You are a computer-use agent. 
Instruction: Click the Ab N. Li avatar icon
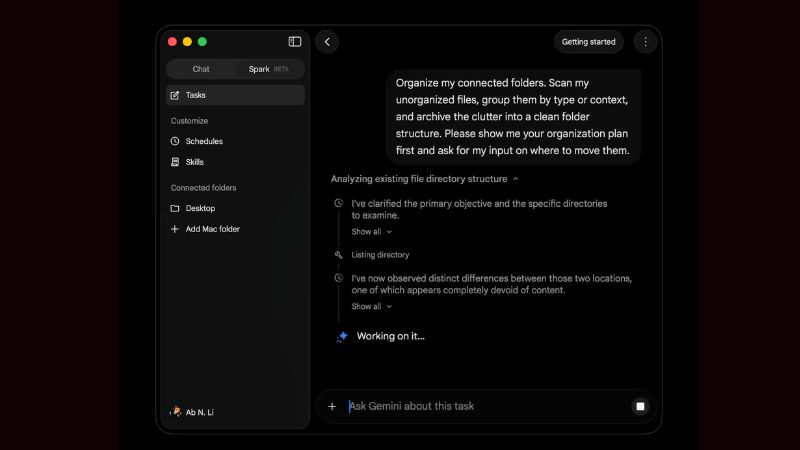pyautogui.click(x=176, y=411)
